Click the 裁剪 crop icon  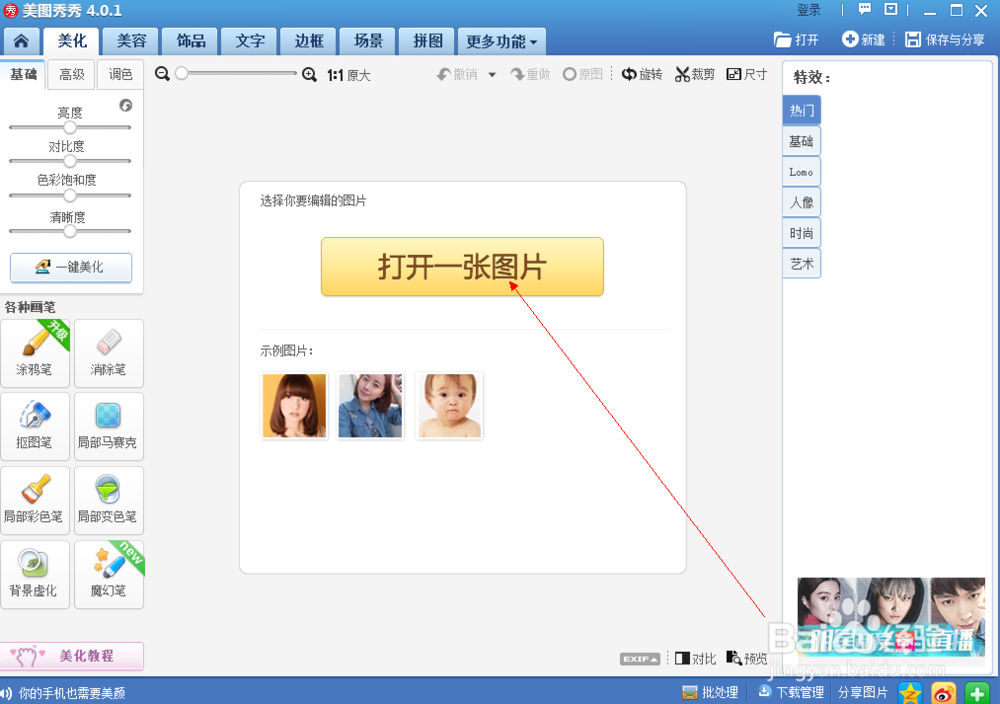click(x=694, y=73)
